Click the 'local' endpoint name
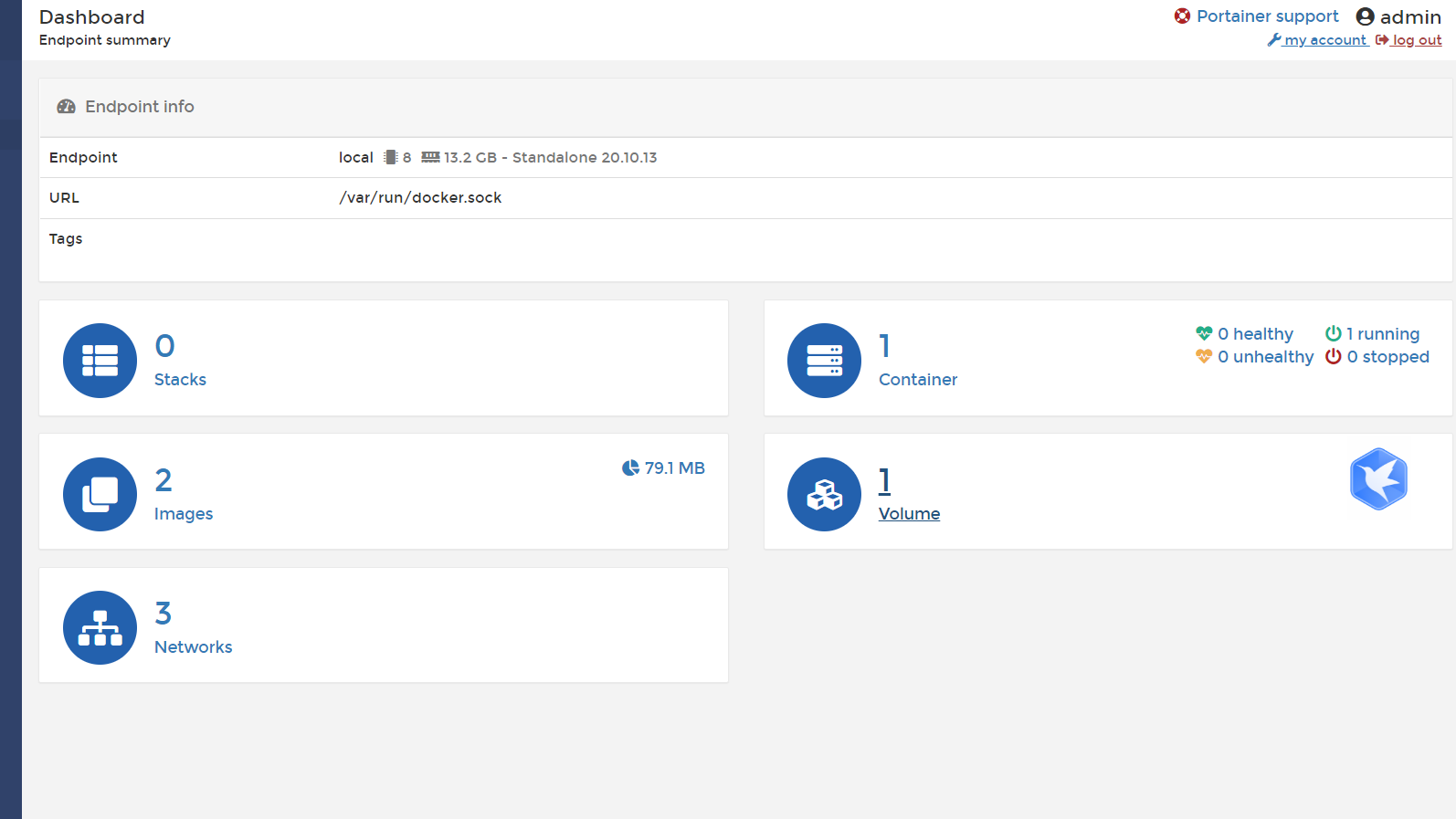Image resolution: width=1456 pixels, height=819 pixels. click(x=356, y=157)
